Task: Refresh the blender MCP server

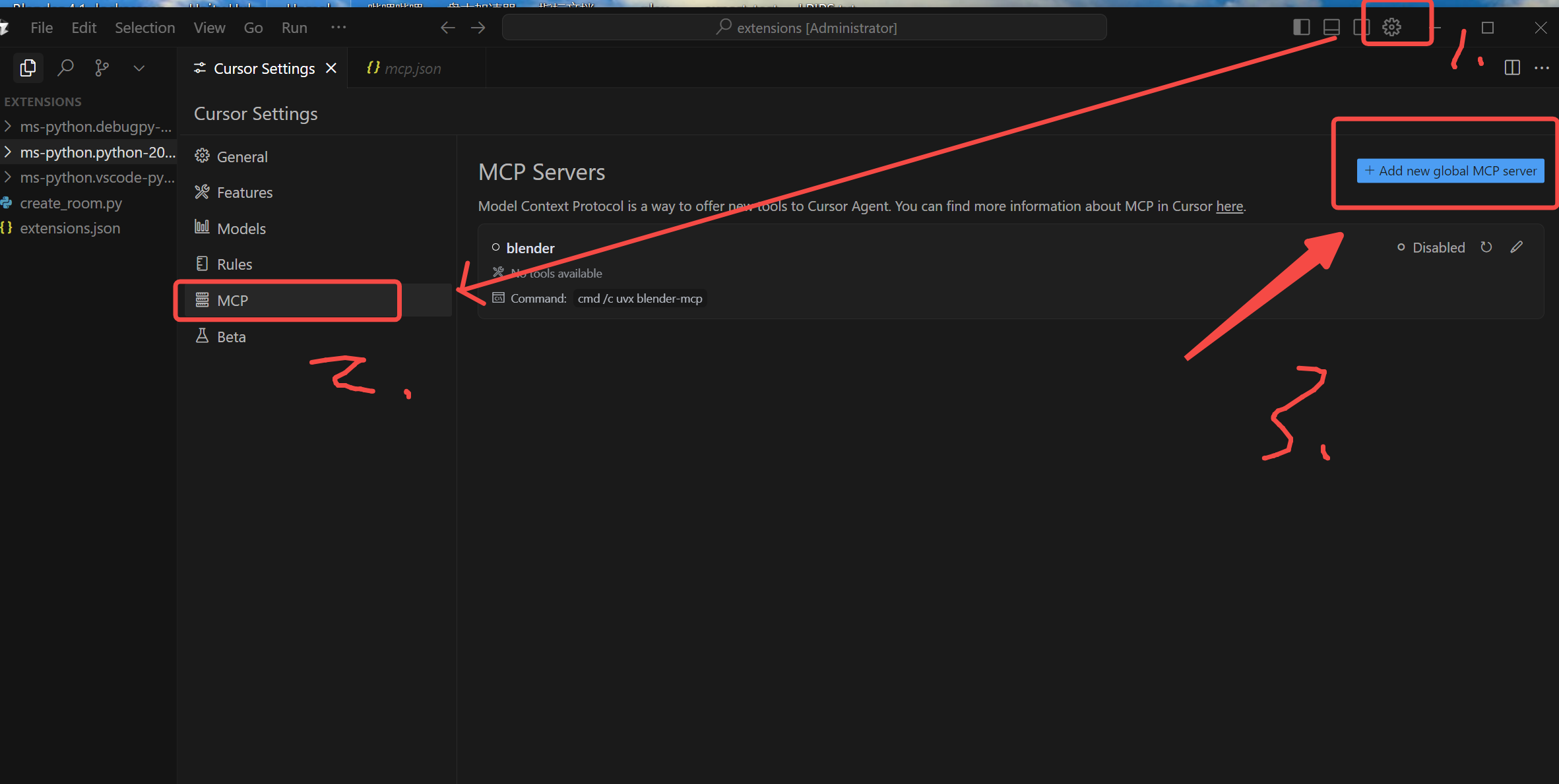Action: (x=1486, y=247)
